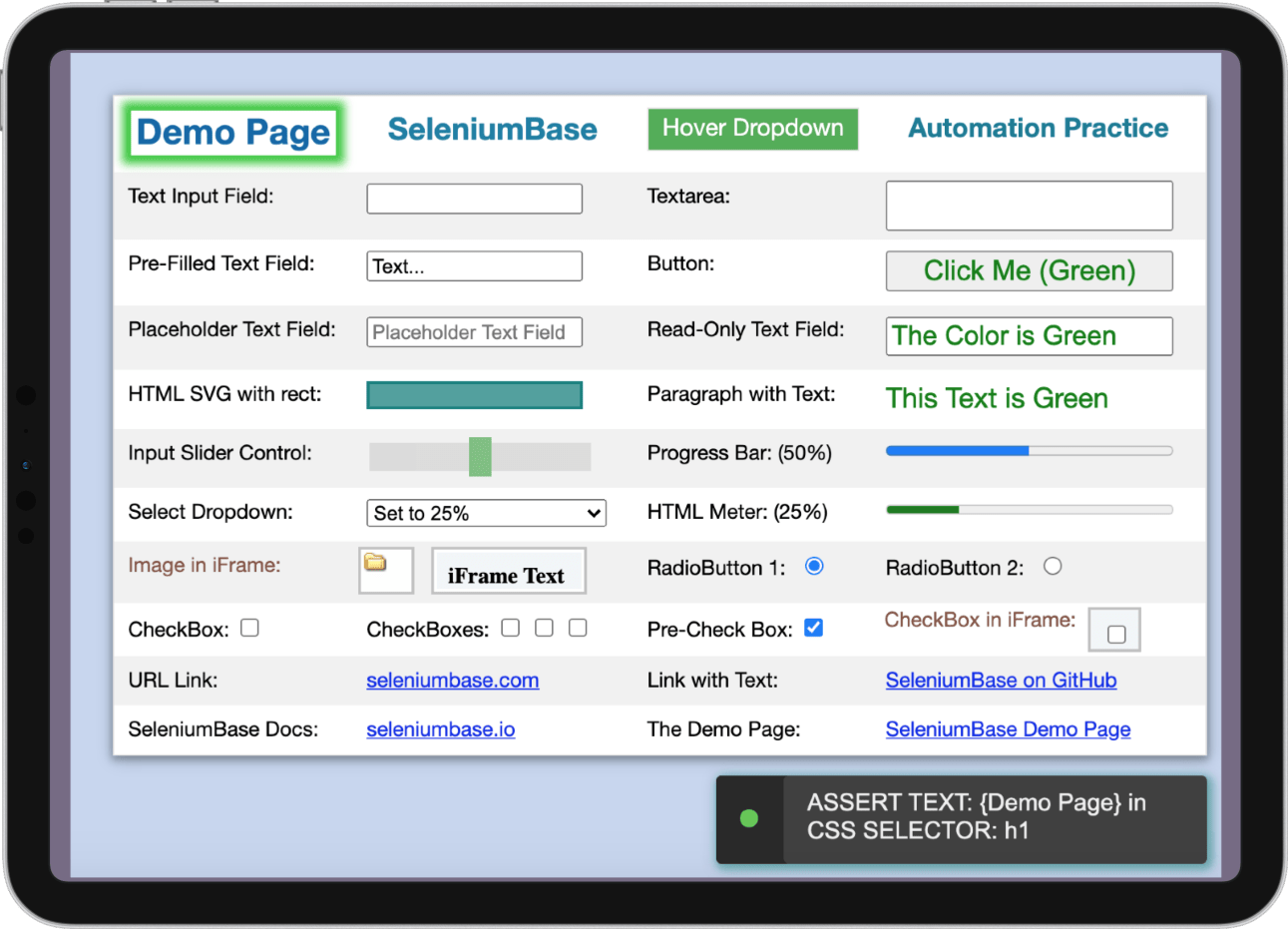The image size is (1288, 929).
Task: Click the 'SeleniumBase Docs:' label
Action: click(223, 729)
